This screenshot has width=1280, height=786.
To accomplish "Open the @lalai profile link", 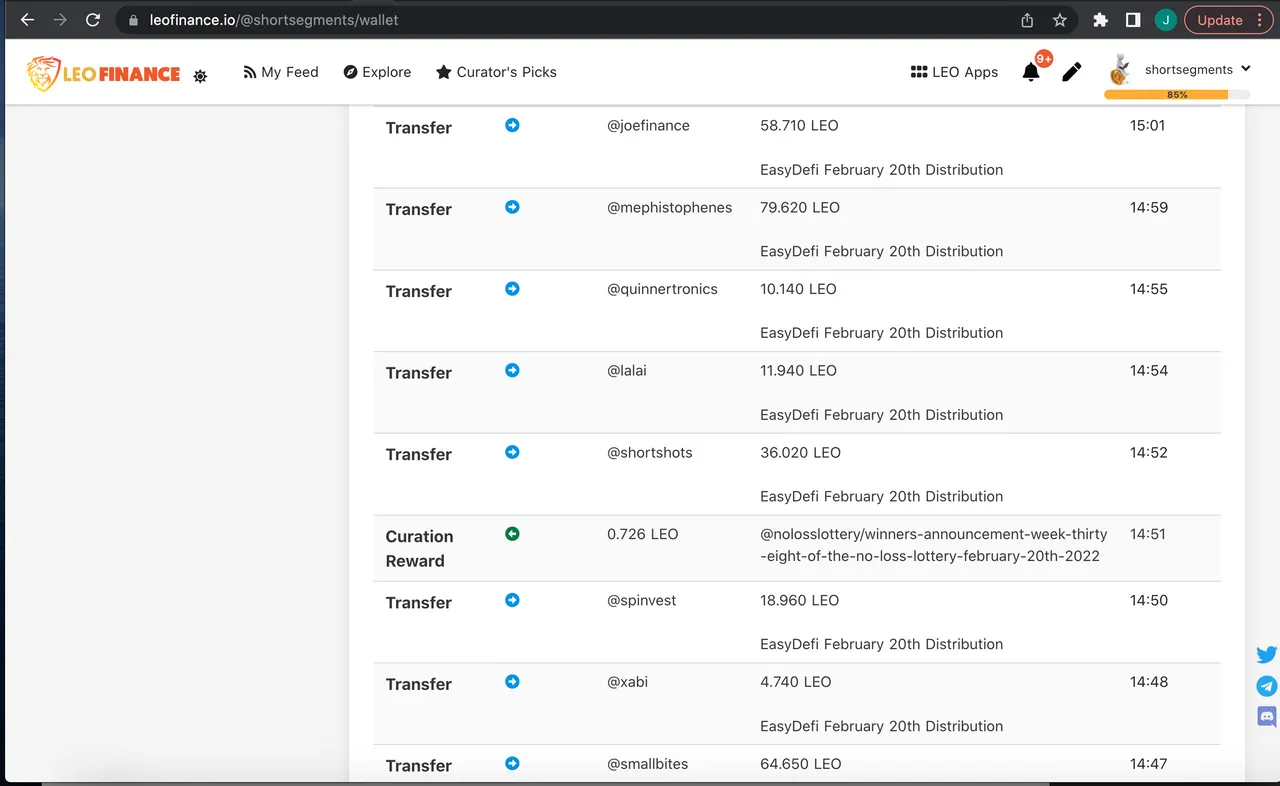I will [627, 370].
